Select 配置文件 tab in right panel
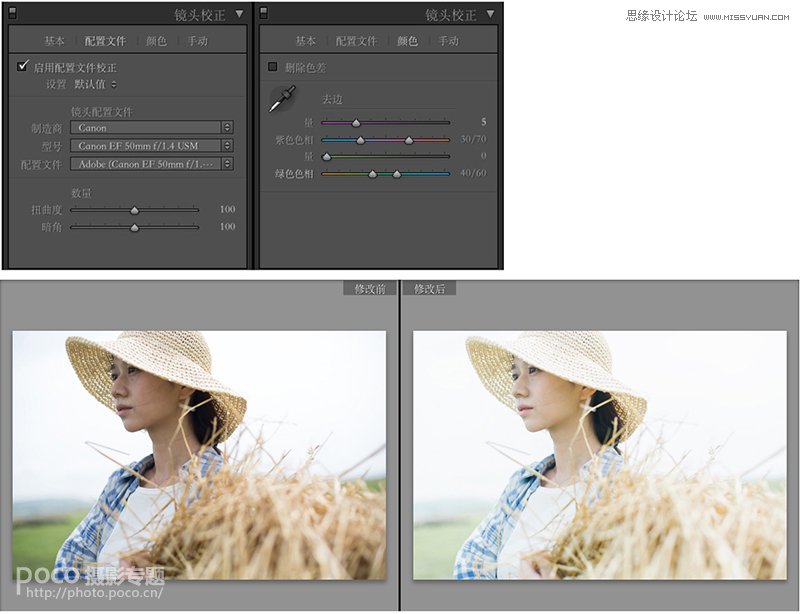Screen dimensions: 800x614 (356, 41)
